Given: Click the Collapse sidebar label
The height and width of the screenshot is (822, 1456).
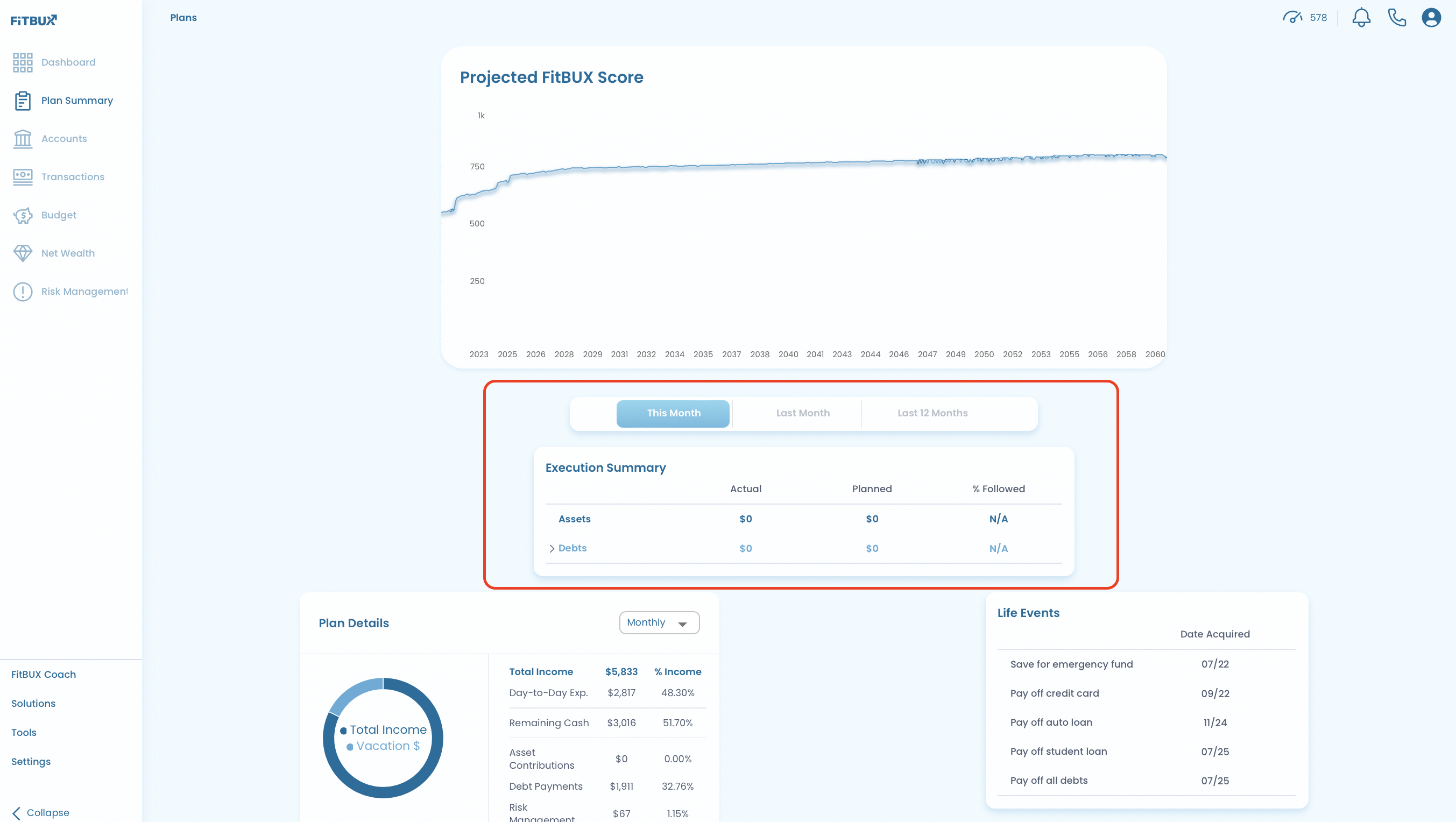Looking at the screenshot, I should pyautogui.click(x=48, y=813).
